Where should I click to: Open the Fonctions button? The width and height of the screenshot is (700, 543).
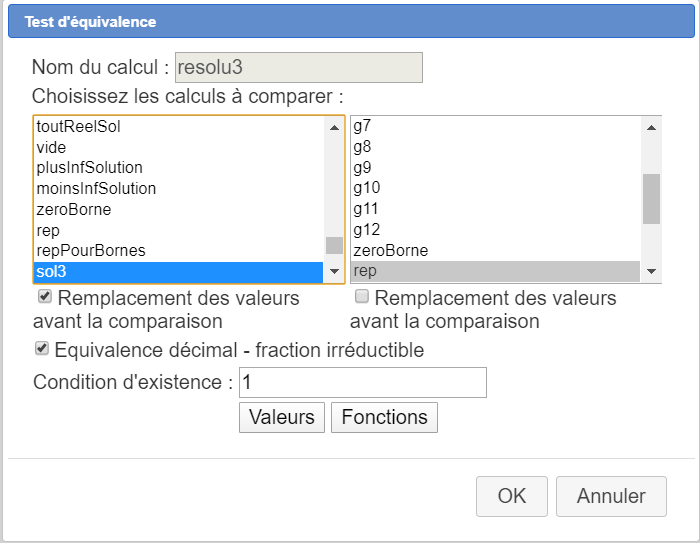(384, 417)
